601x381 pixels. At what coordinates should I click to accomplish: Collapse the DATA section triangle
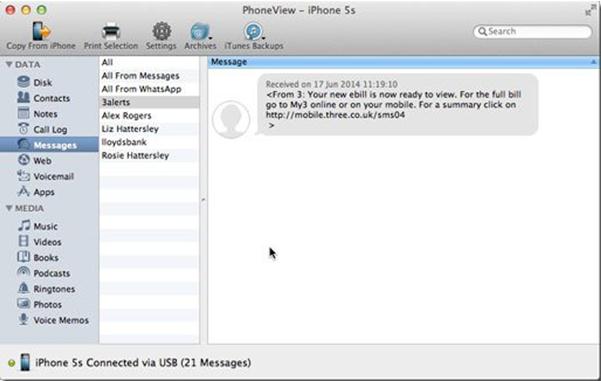tap(9, 64)
